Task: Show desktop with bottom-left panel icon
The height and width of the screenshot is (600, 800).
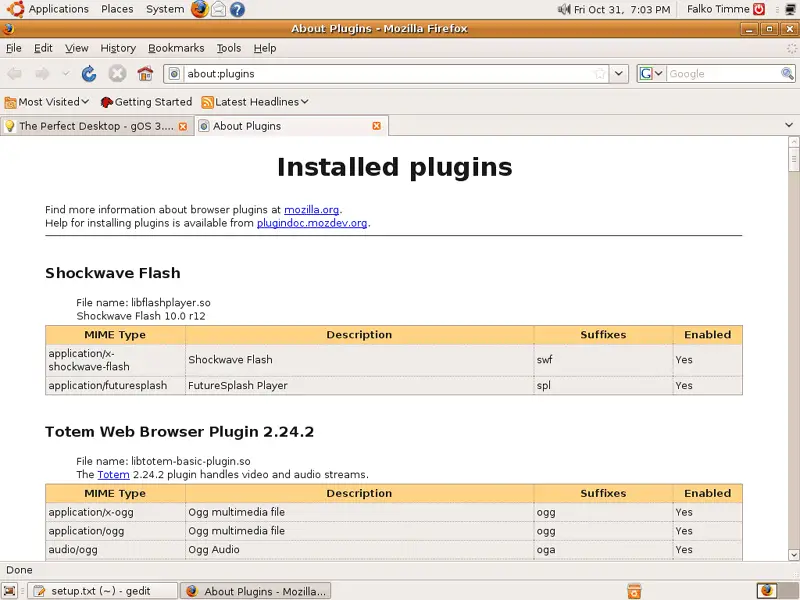Action: [x=10, y=591]
